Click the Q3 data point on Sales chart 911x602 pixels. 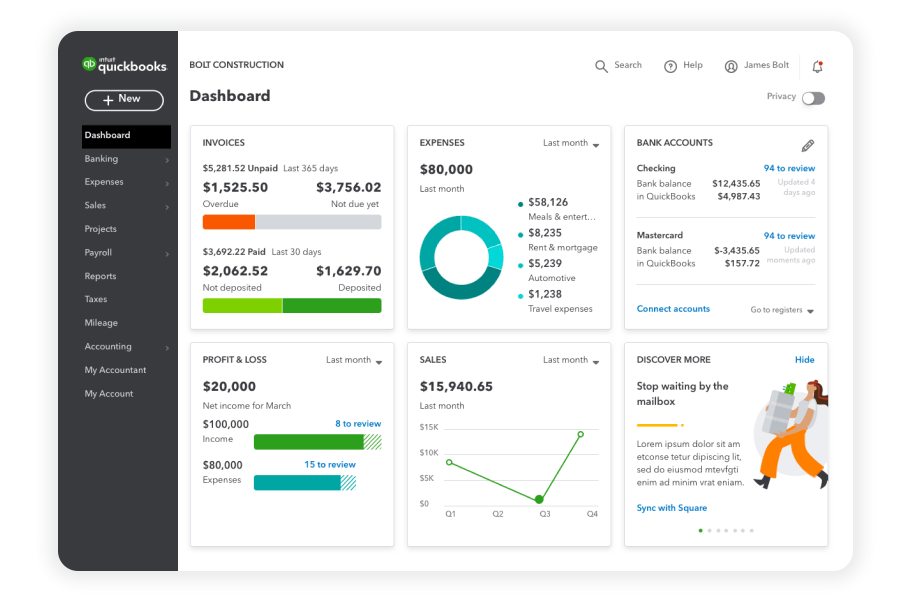[x=540, y=498]
